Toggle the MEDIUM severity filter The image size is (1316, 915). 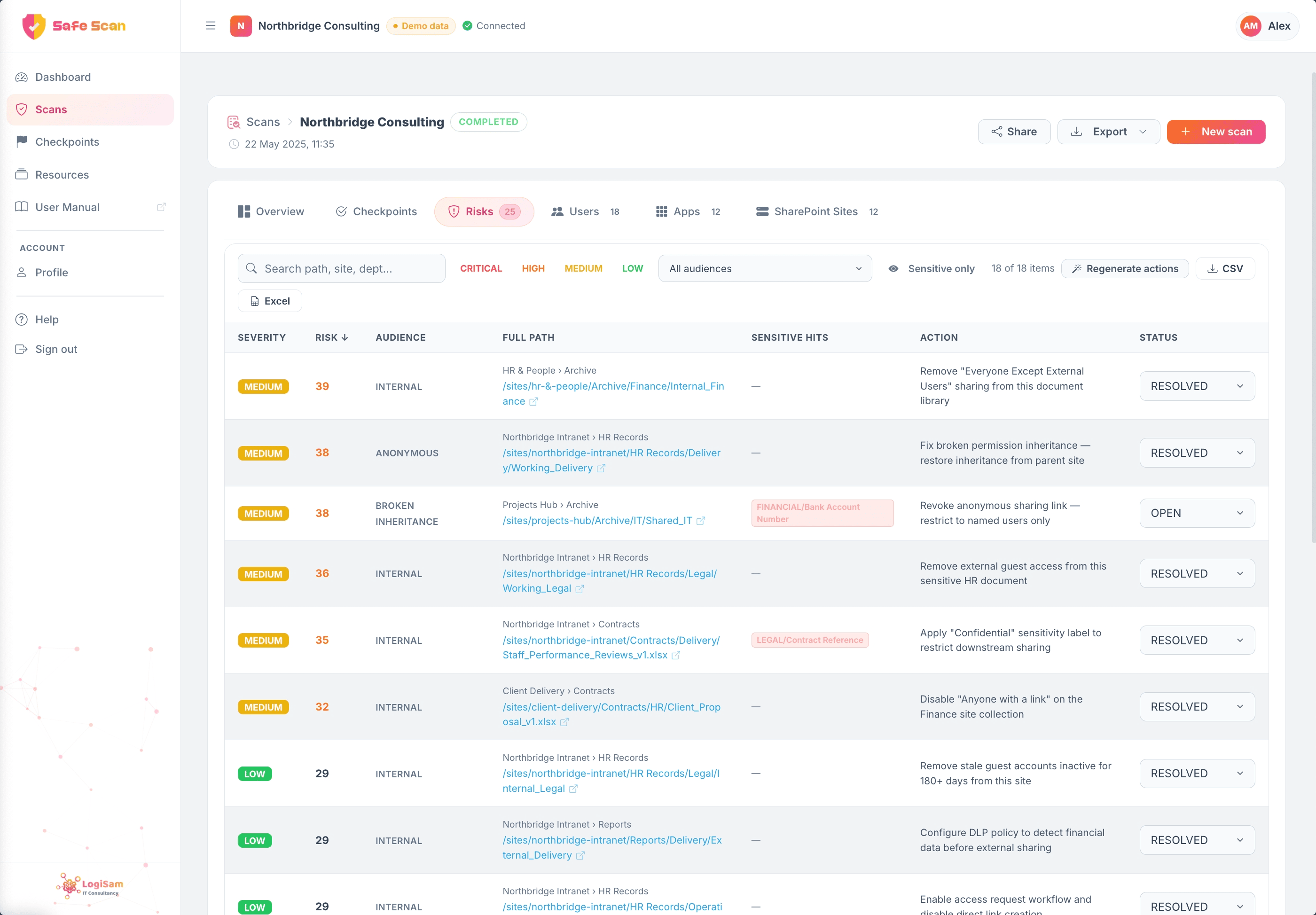pyautogui.click(x=583, y=269)
